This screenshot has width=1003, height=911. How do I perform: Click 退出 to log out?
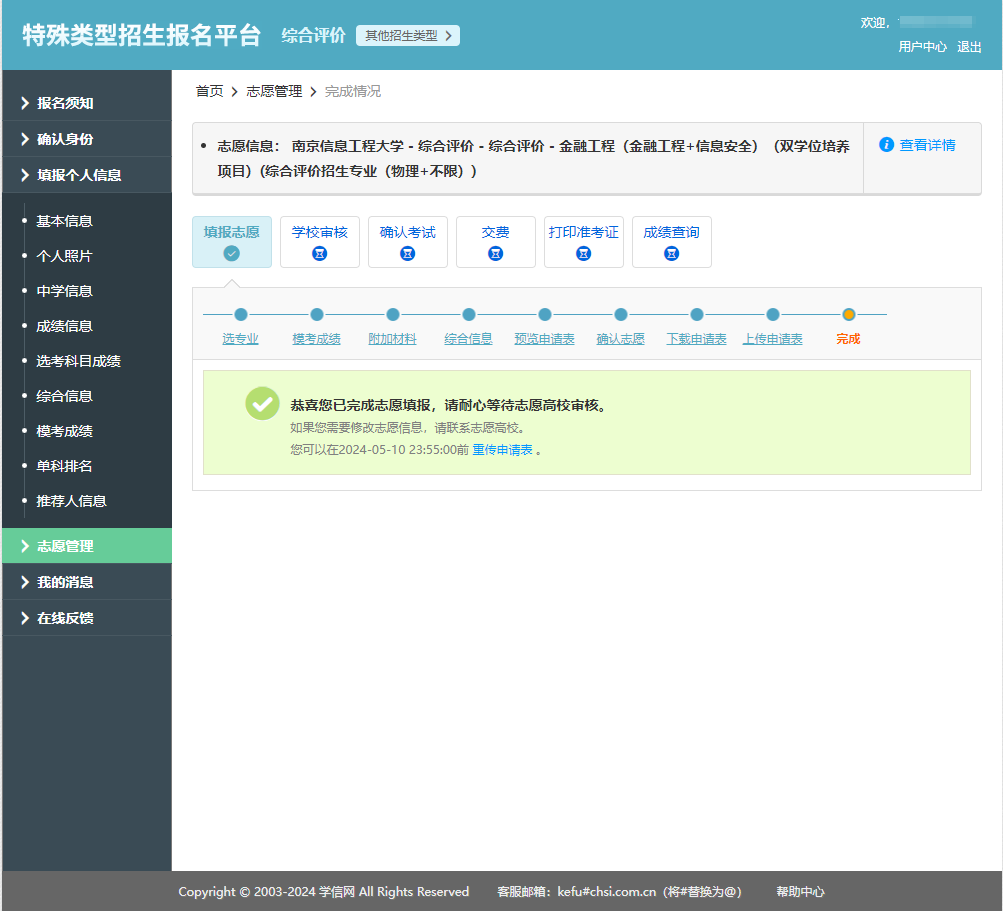point(969,47)
